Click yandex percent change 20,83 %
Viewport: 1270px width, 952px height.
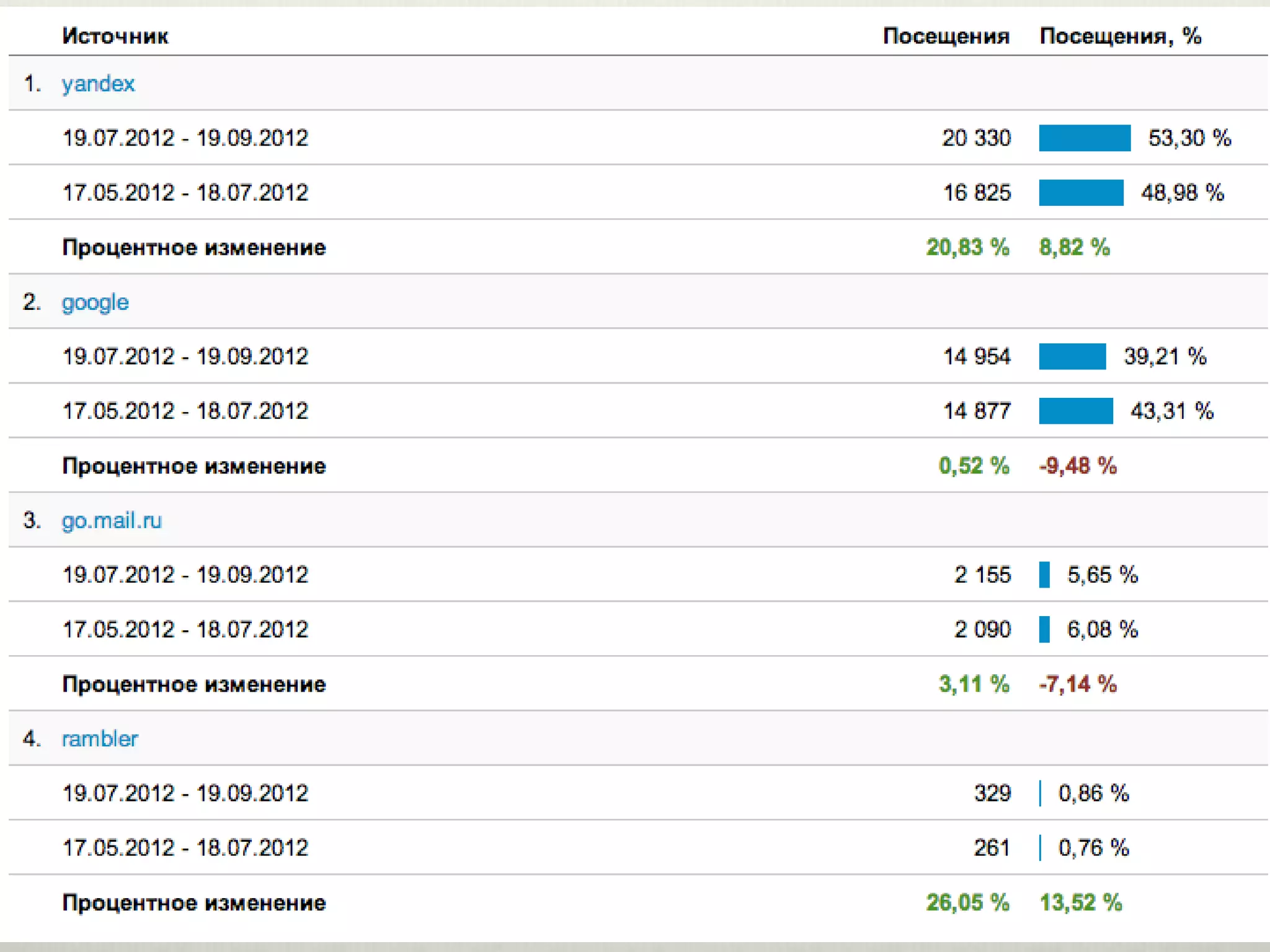coord(967,247)
